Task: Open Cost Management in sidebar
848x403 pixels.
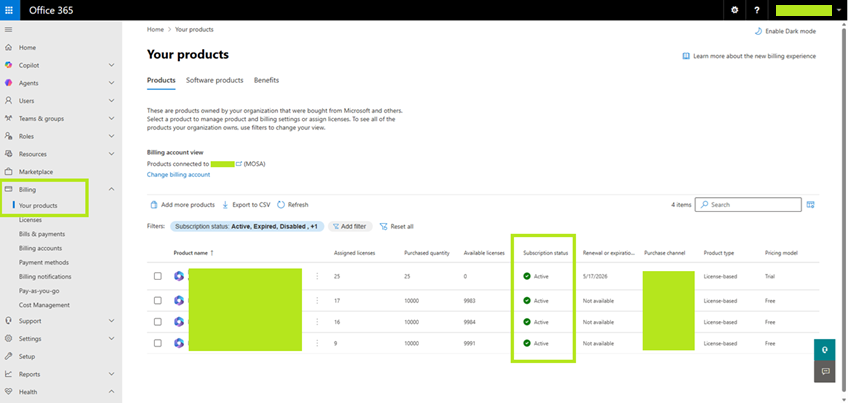Action: point(44,305)
